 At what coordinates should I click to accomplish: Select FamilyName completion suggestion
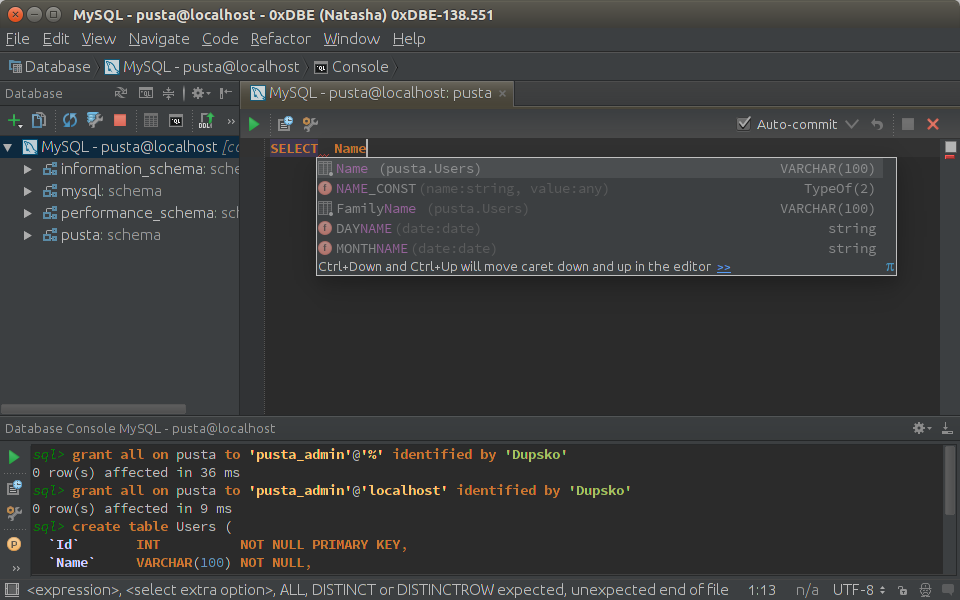376,209
